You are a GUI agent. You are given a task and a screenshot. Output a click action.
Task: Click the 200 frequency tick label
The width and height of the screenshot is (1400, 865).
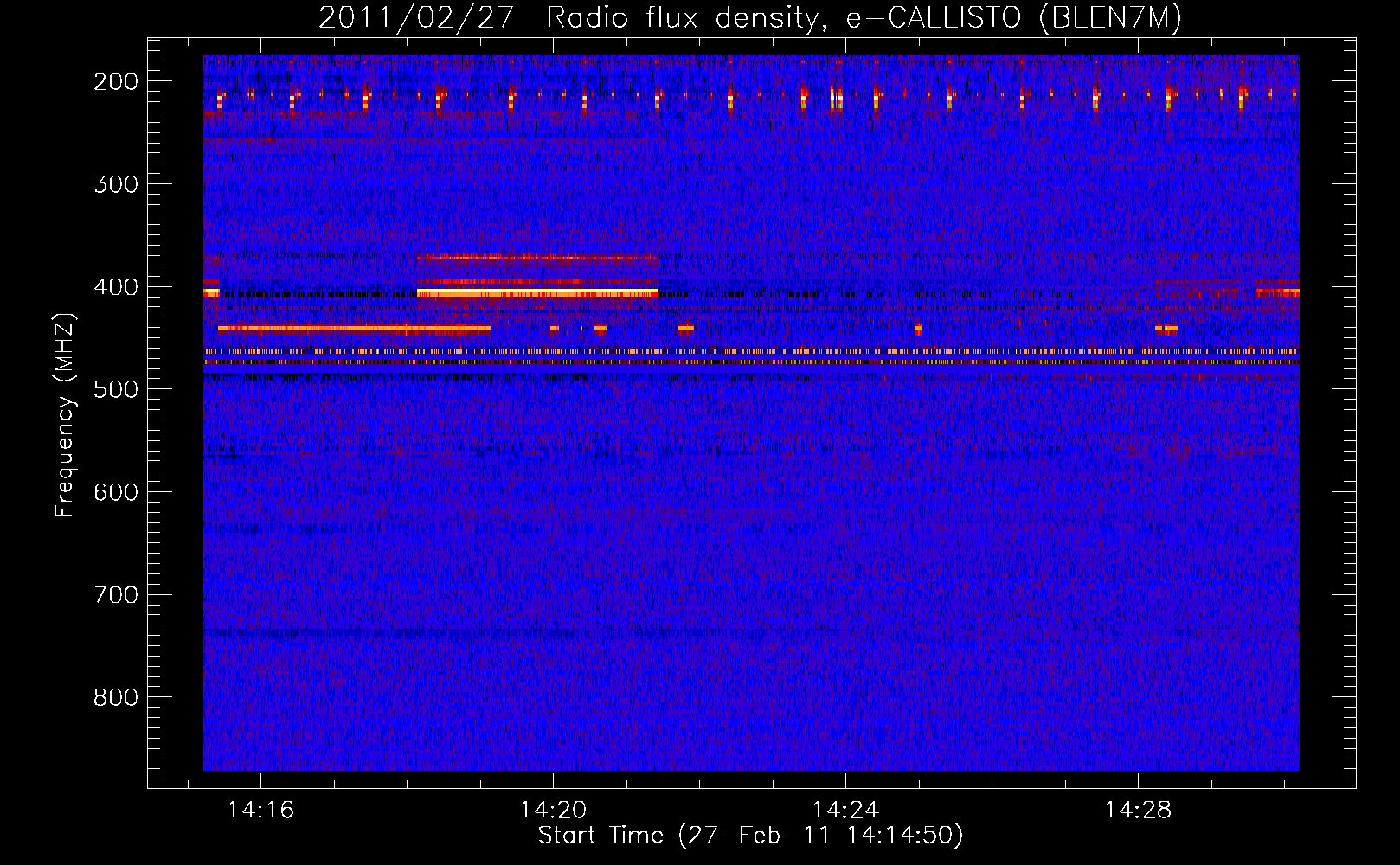(115, 81)
